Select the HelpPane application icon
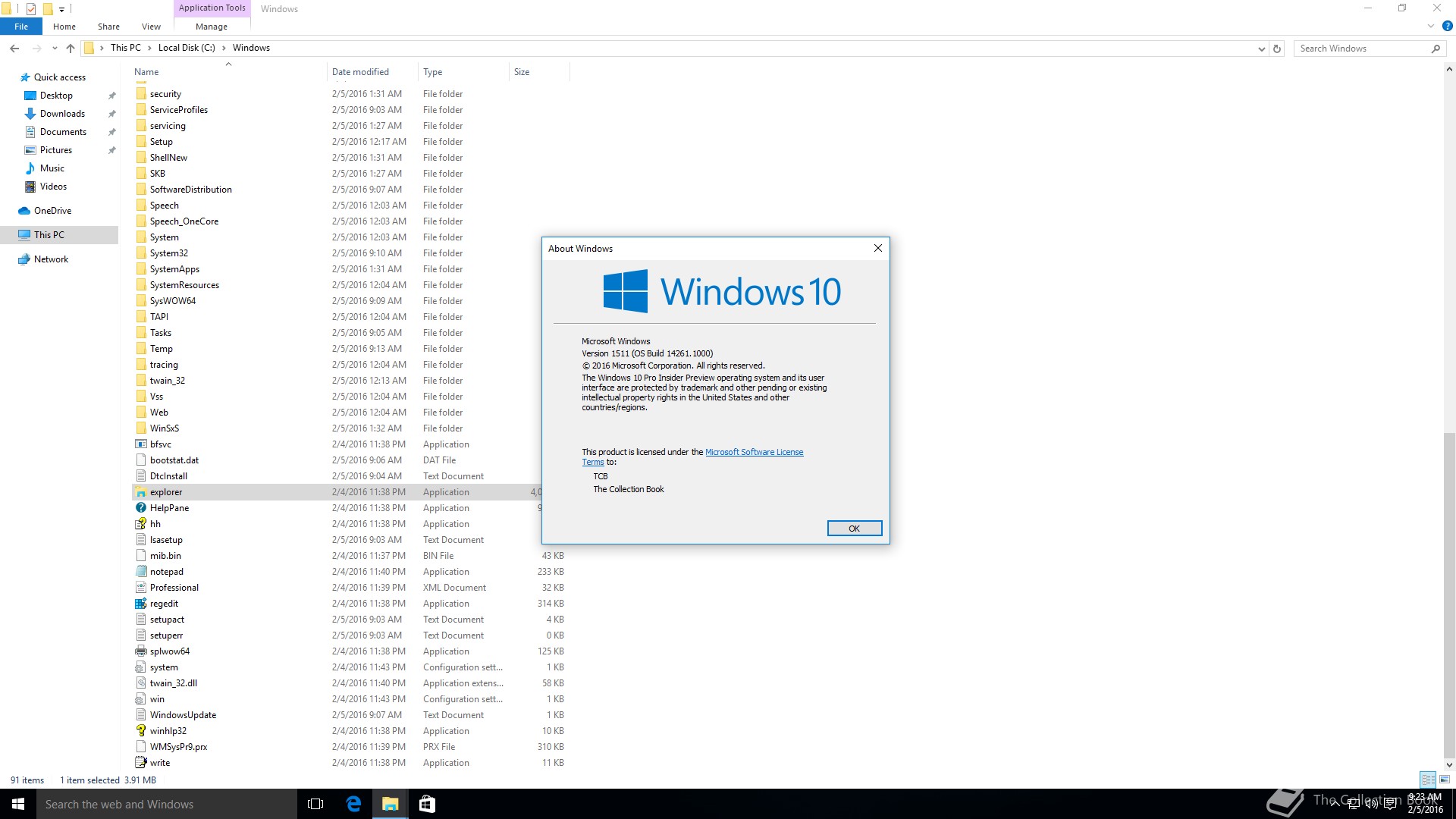This screenshot has width=1456, height=819. [141, 508]
